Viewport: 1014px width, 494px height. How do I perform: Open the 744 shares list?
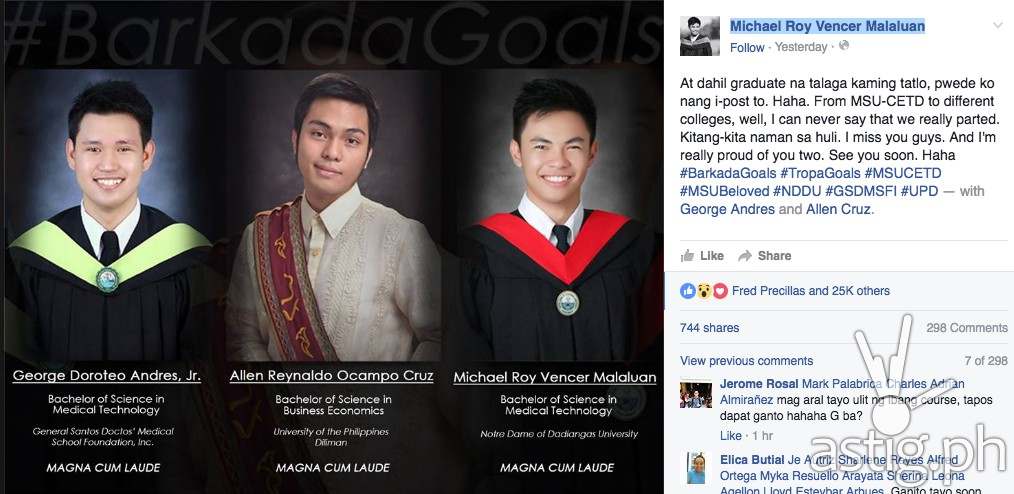tap(709, 328)
